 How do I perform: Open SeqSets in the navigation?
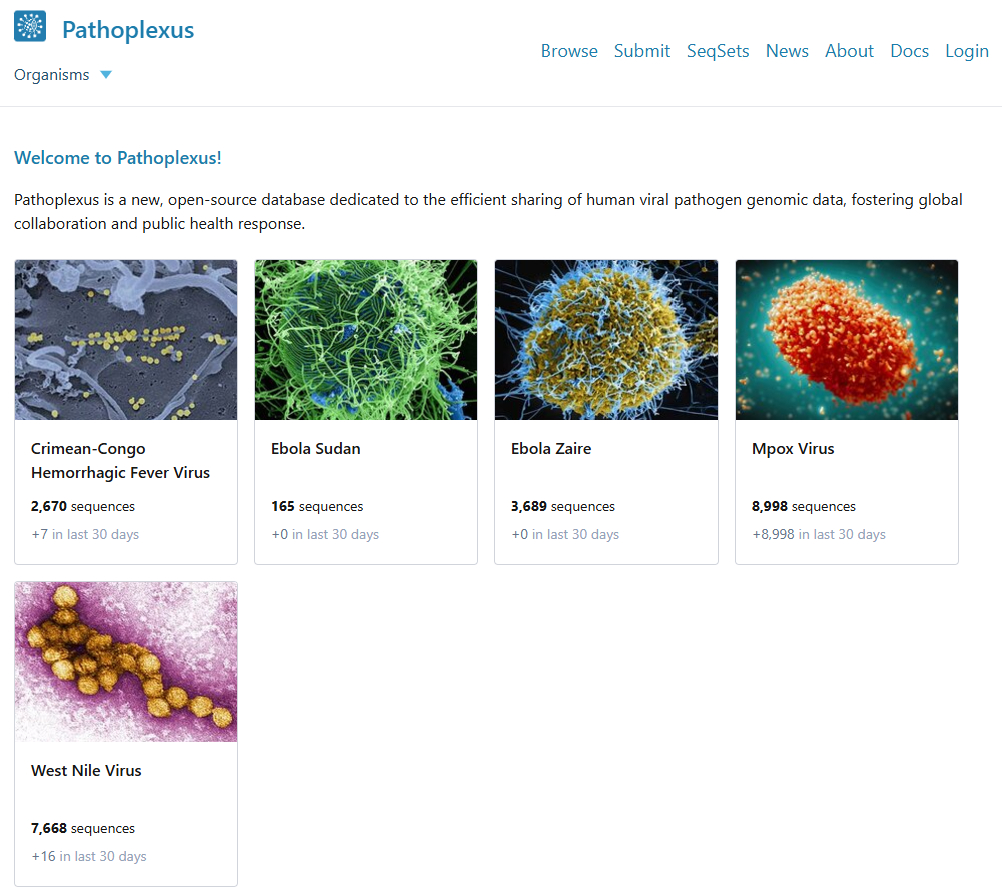pos(718,51)
